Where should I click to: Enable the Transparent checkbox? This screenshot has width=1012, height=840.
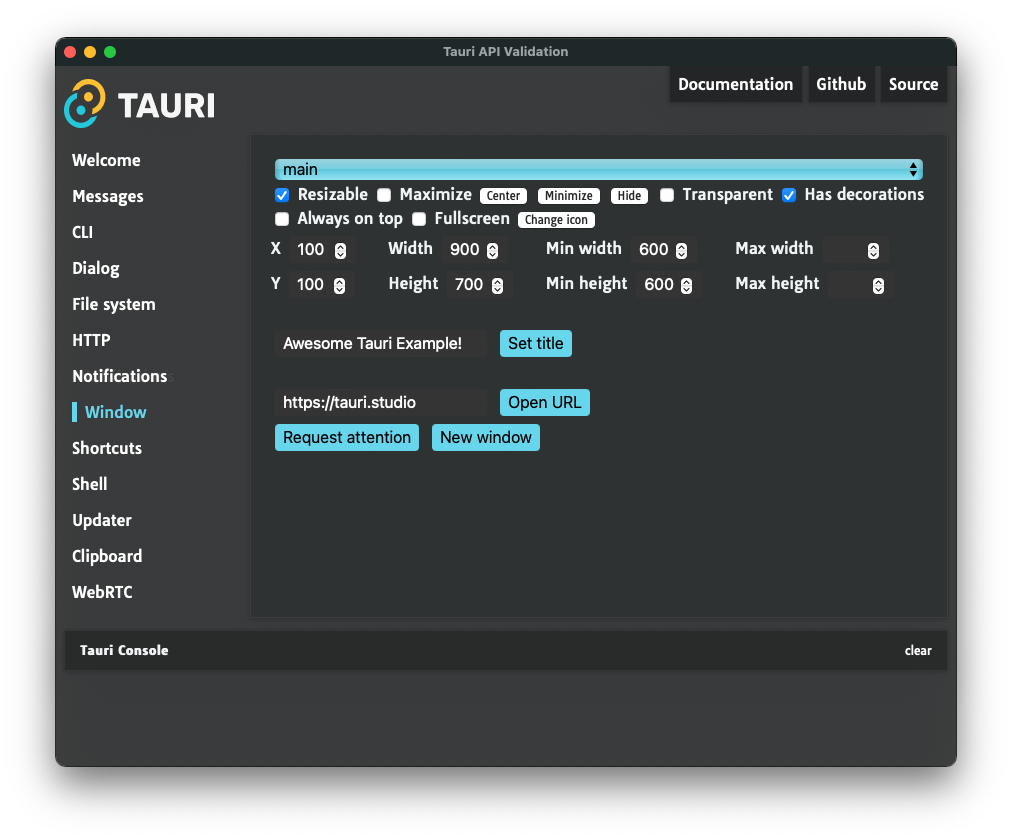click(x=667, y=195)
